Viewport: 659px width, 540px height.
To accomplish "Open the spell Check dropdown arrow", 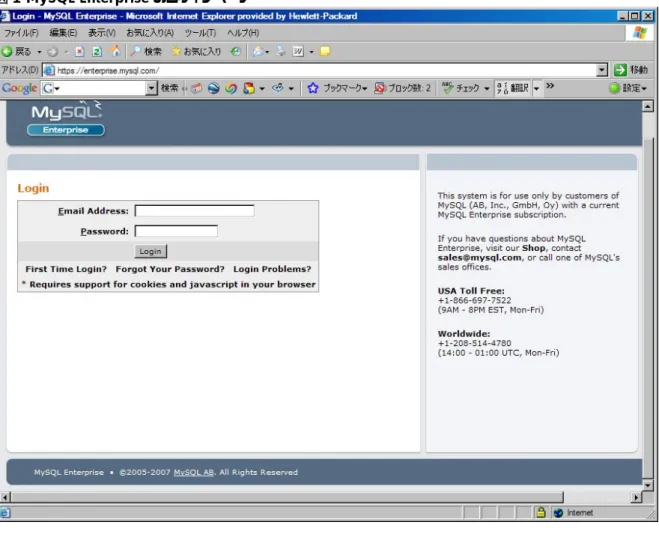I will (x=487, y=89).
